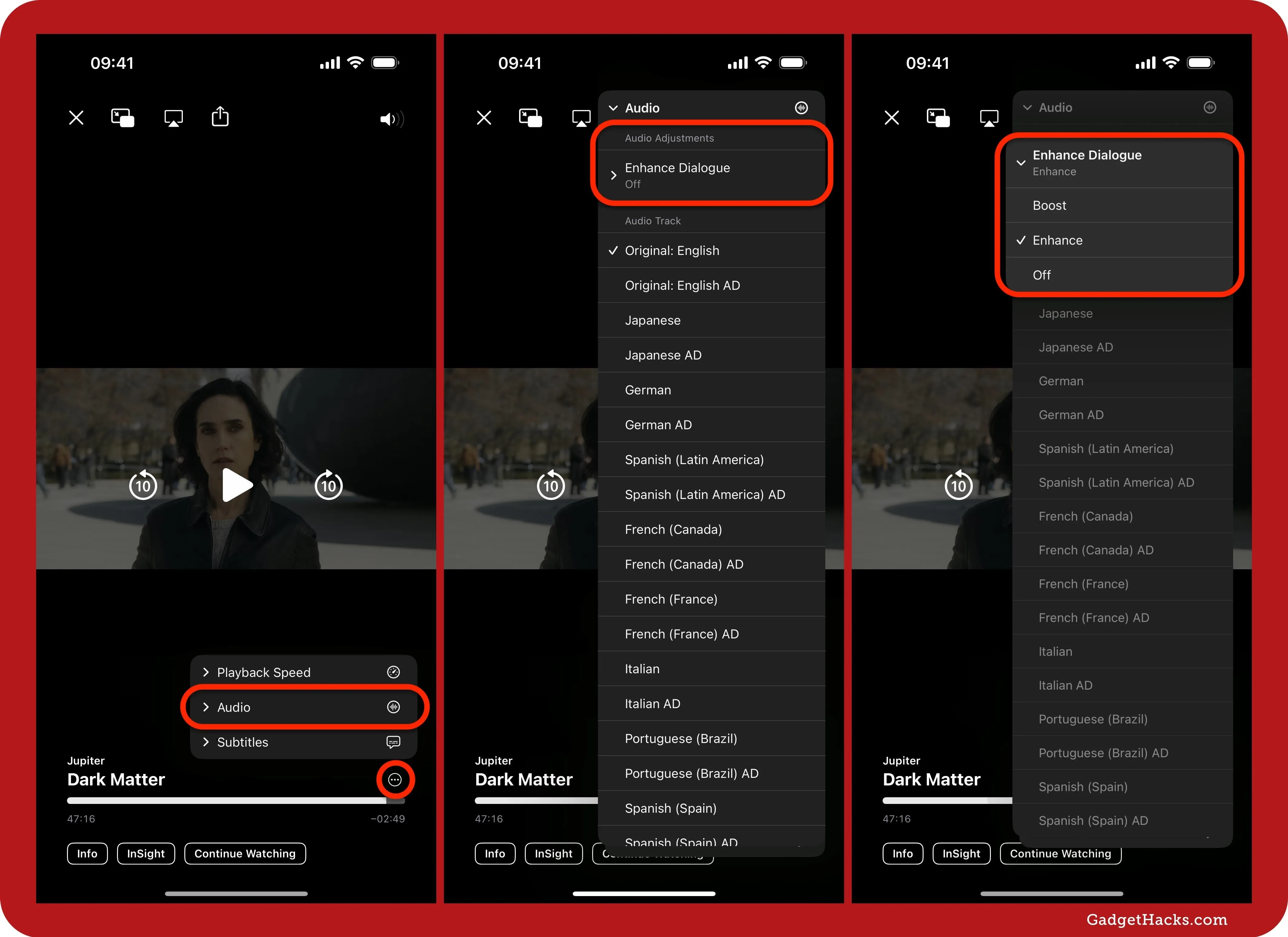Open the more options ellipsis button
This screenshot has height=937, width=1288.
pos(395,780)
